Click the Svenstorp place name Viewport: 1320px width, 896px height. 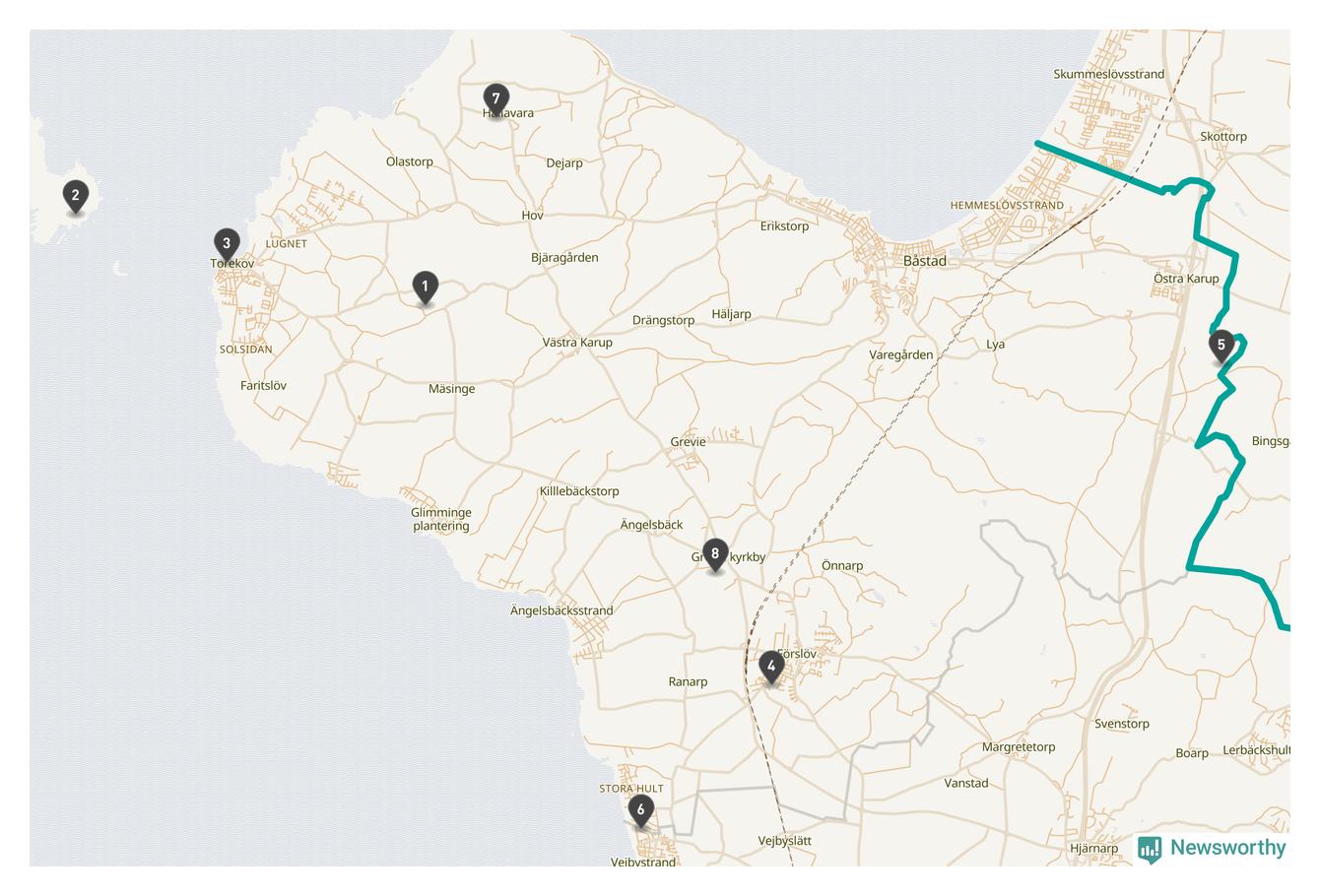coord(1122,724)
